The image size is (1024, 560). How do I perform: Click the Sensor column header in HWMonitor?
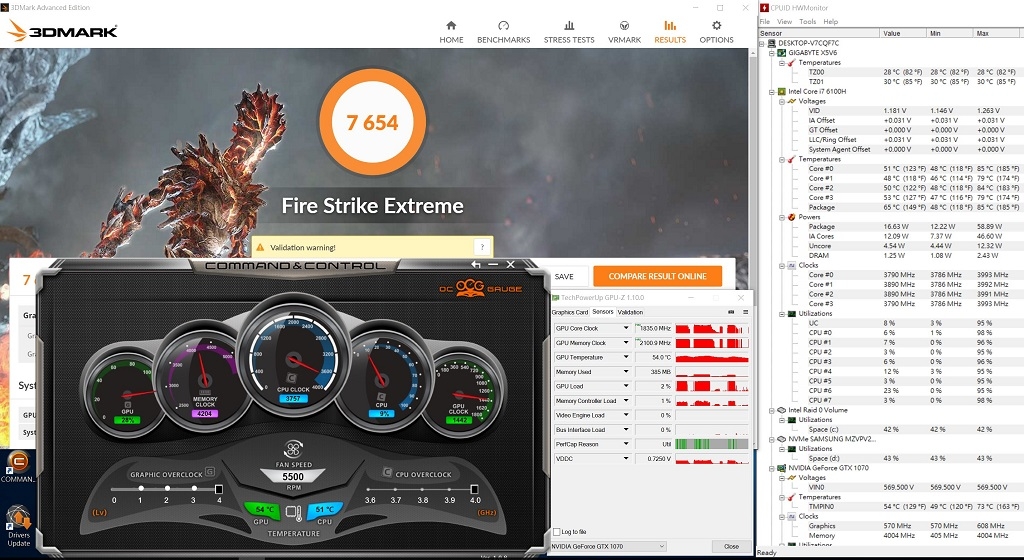coord(819,33)
